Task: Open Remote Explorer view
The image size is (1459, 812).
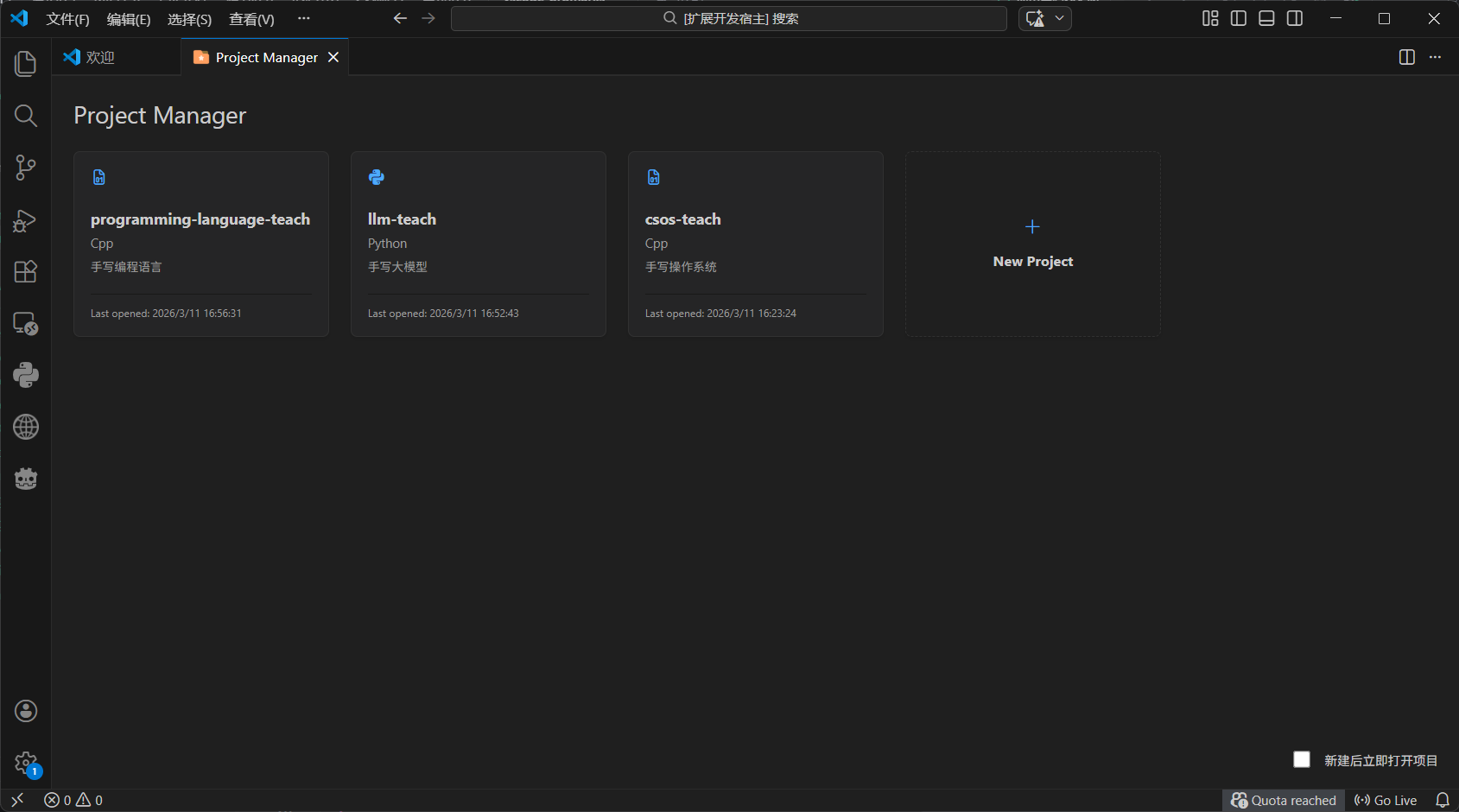Action: coord(26,323)
